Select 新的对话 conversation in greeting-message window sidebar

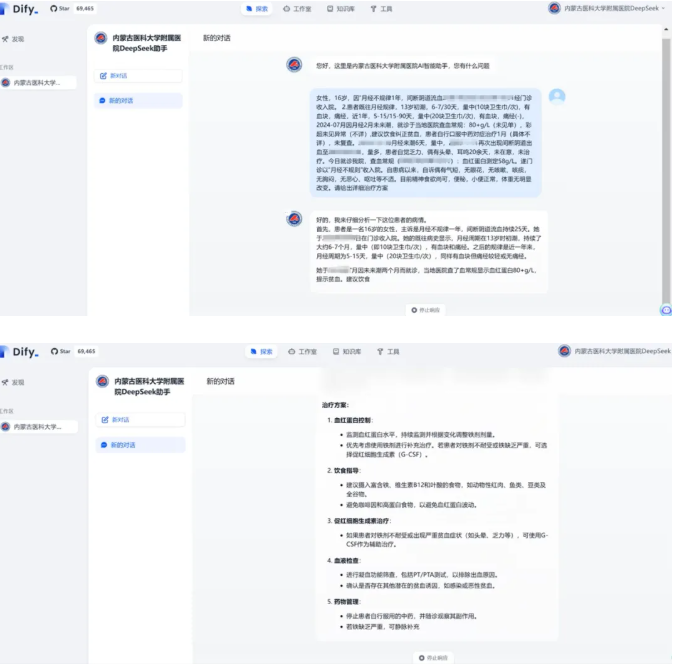138,101
